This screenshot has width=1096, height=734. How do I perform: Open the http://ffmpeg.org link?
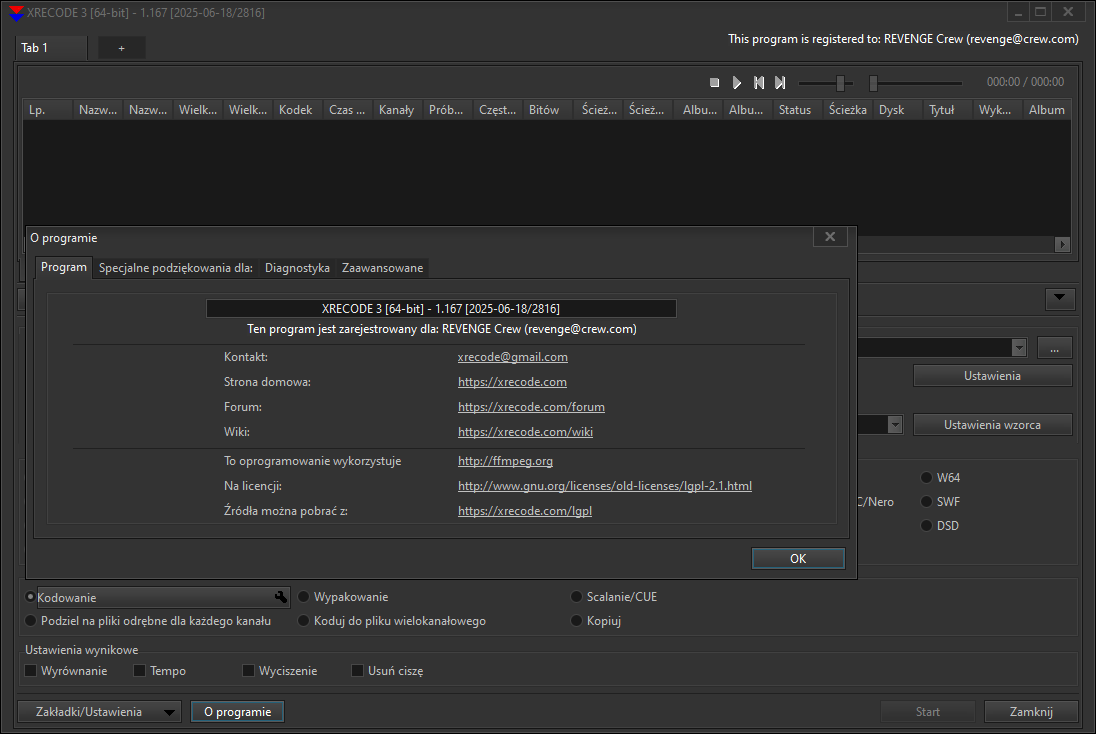[505, 461]
